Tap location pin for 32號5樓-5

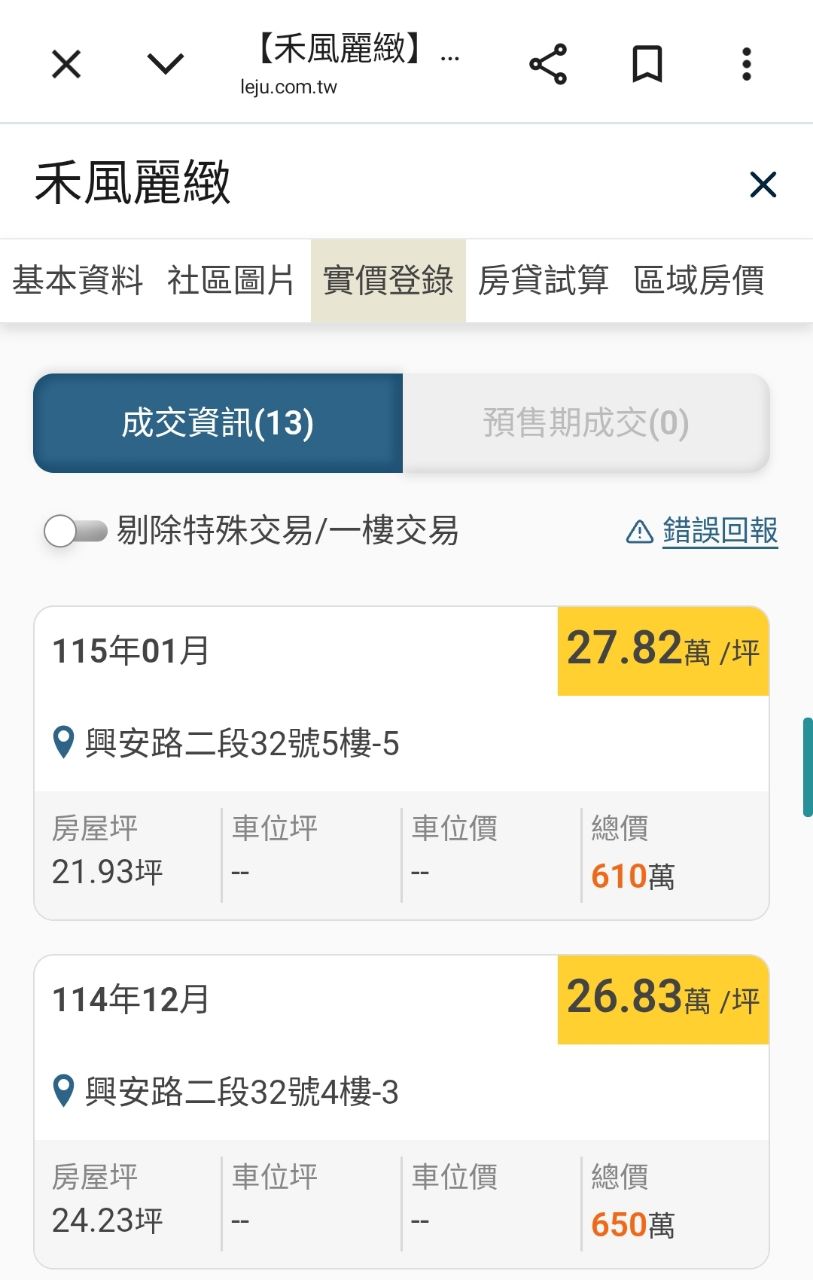(64, 743)
